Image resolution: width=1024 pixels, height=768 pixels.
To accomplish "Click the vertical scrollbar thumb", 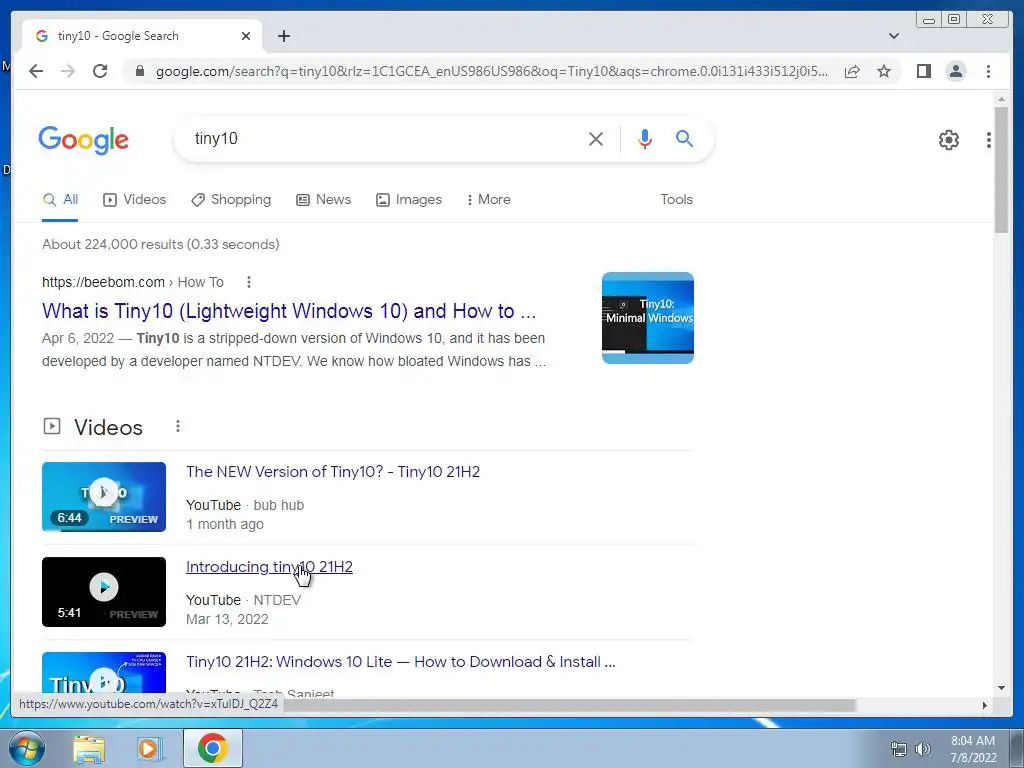I will [x=1001, y=170].
